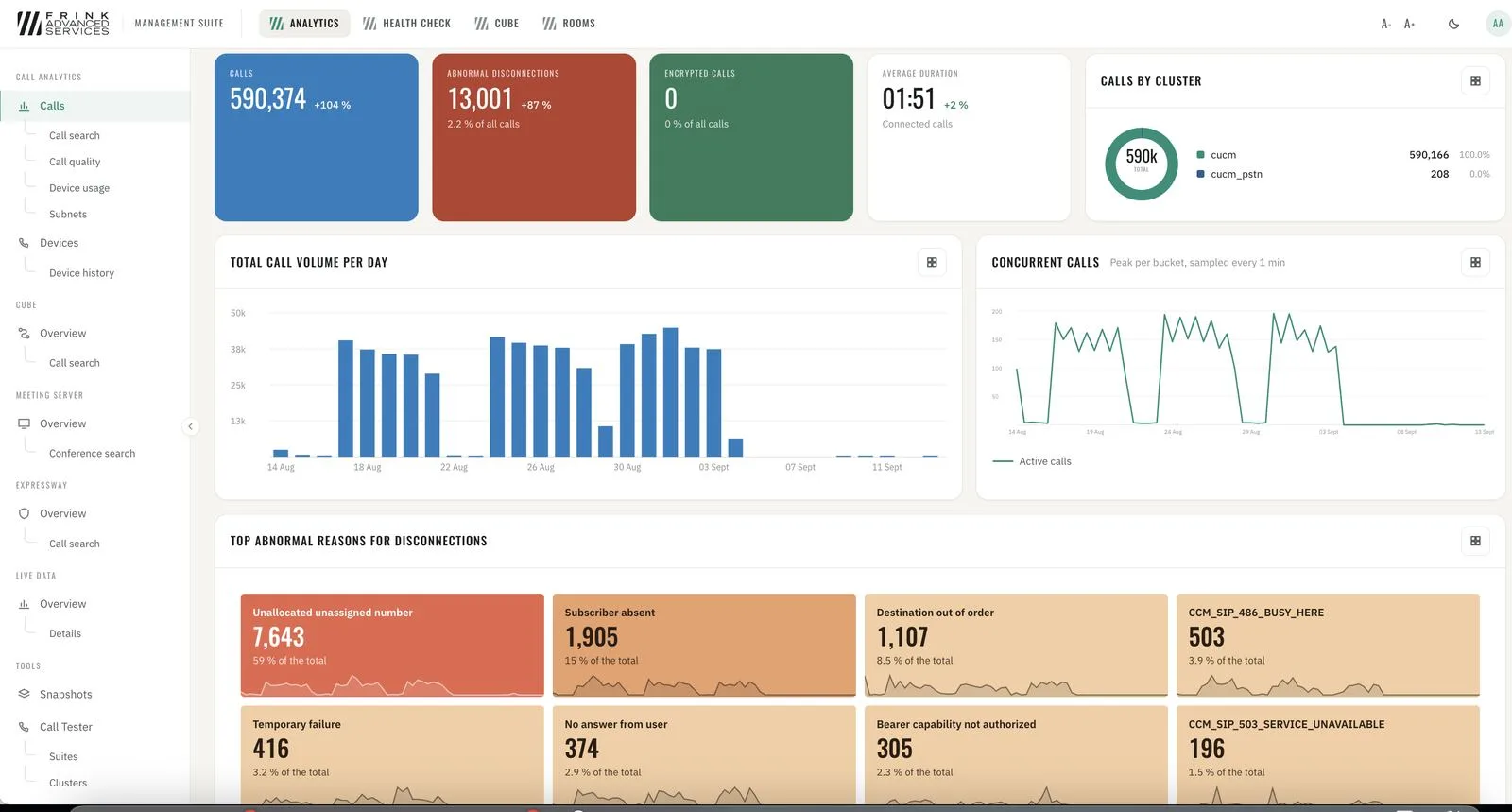
Task: Toggle Active calls legend item
Action: point(1032,461)
